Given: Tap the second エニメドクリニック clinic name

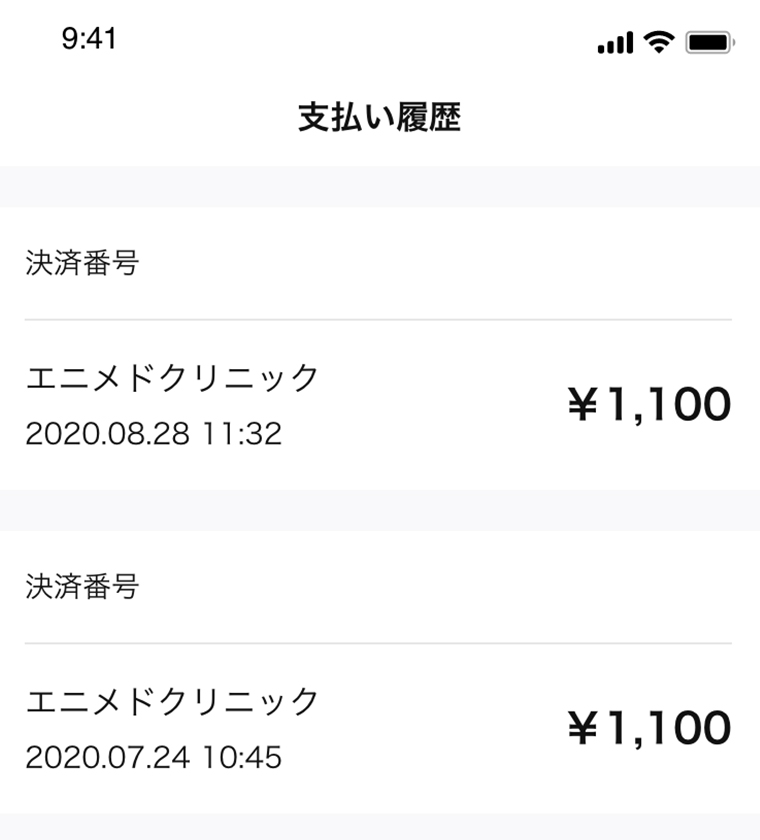Looking at the screenshot, I should click(x=172, y=701).
